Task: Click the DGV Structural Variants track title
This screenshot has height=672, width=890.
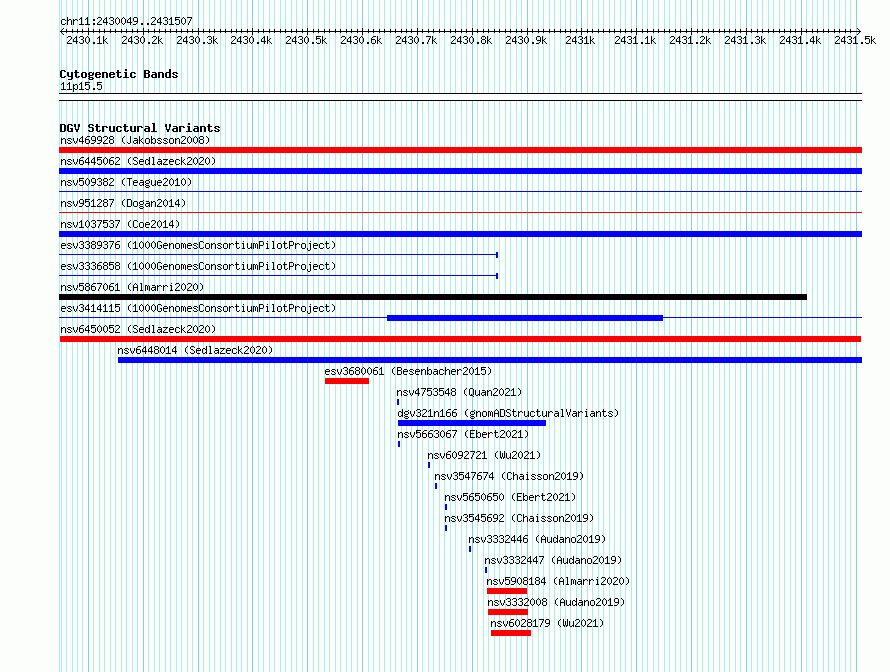Action: [x=140, y=128]
